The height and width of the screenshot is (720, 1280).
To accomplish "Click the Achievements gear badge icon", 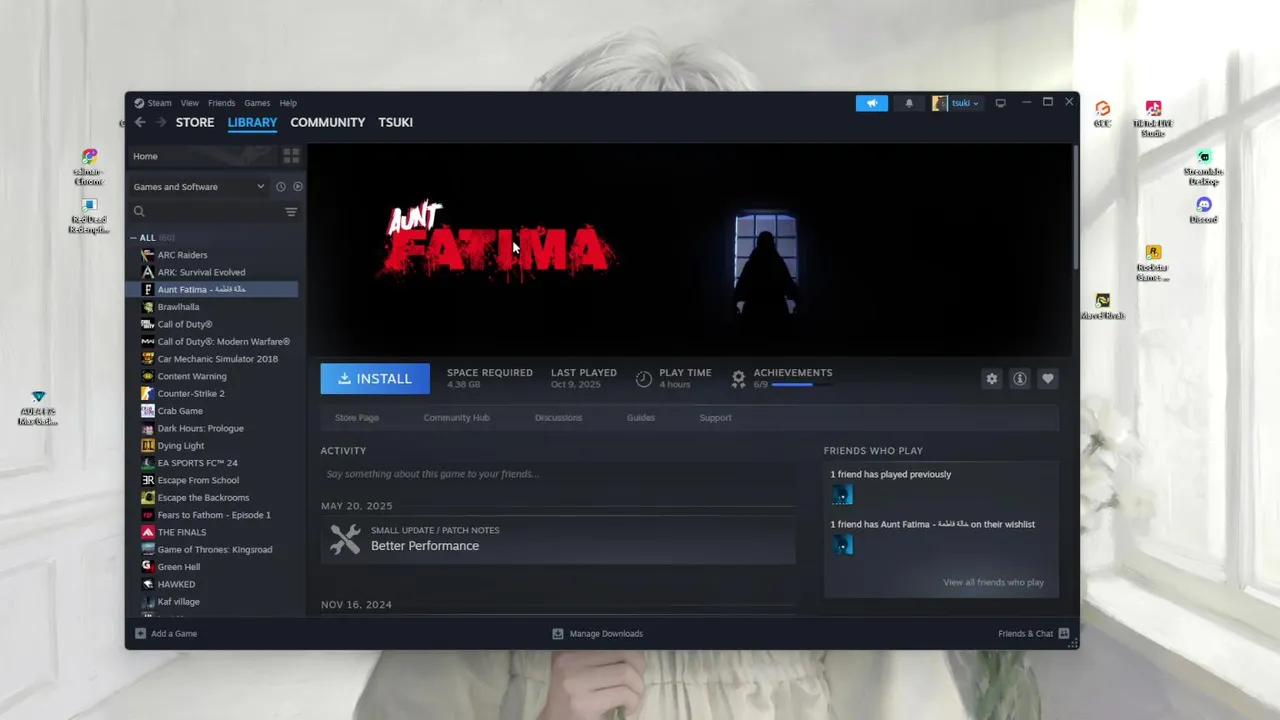I will [738, 379].
